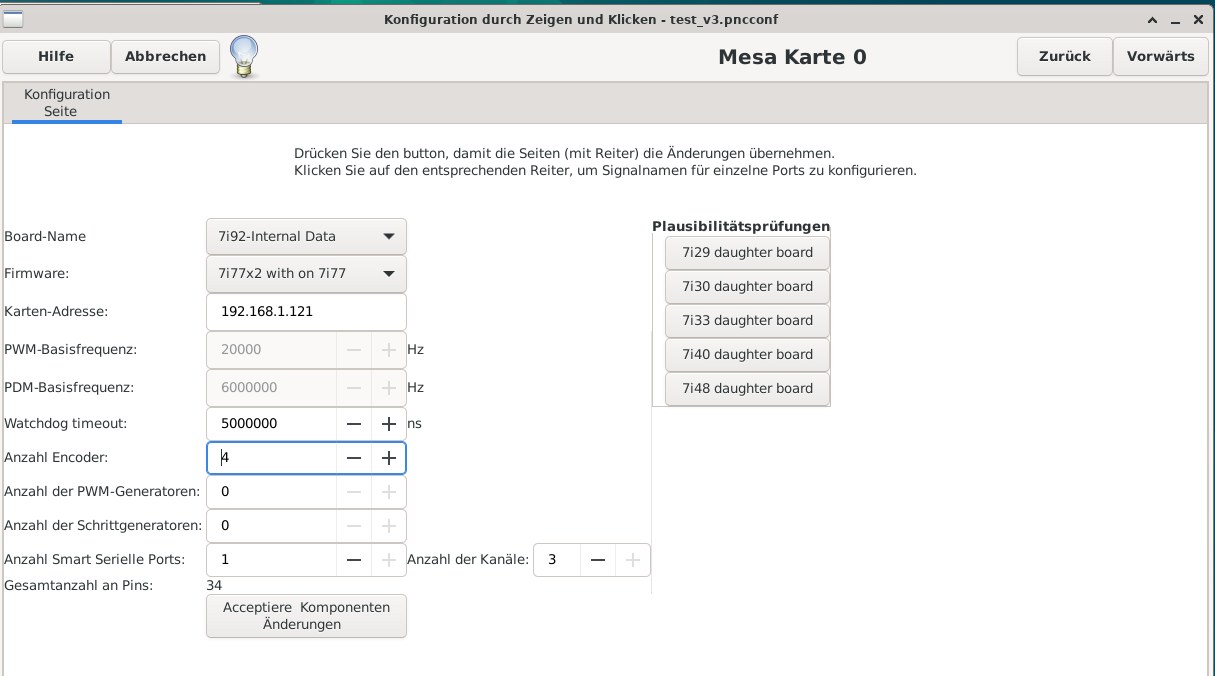This screenshot has width=1215, height=676.
Task: Choose the 7i48 daughter board check
Action: 747,389
